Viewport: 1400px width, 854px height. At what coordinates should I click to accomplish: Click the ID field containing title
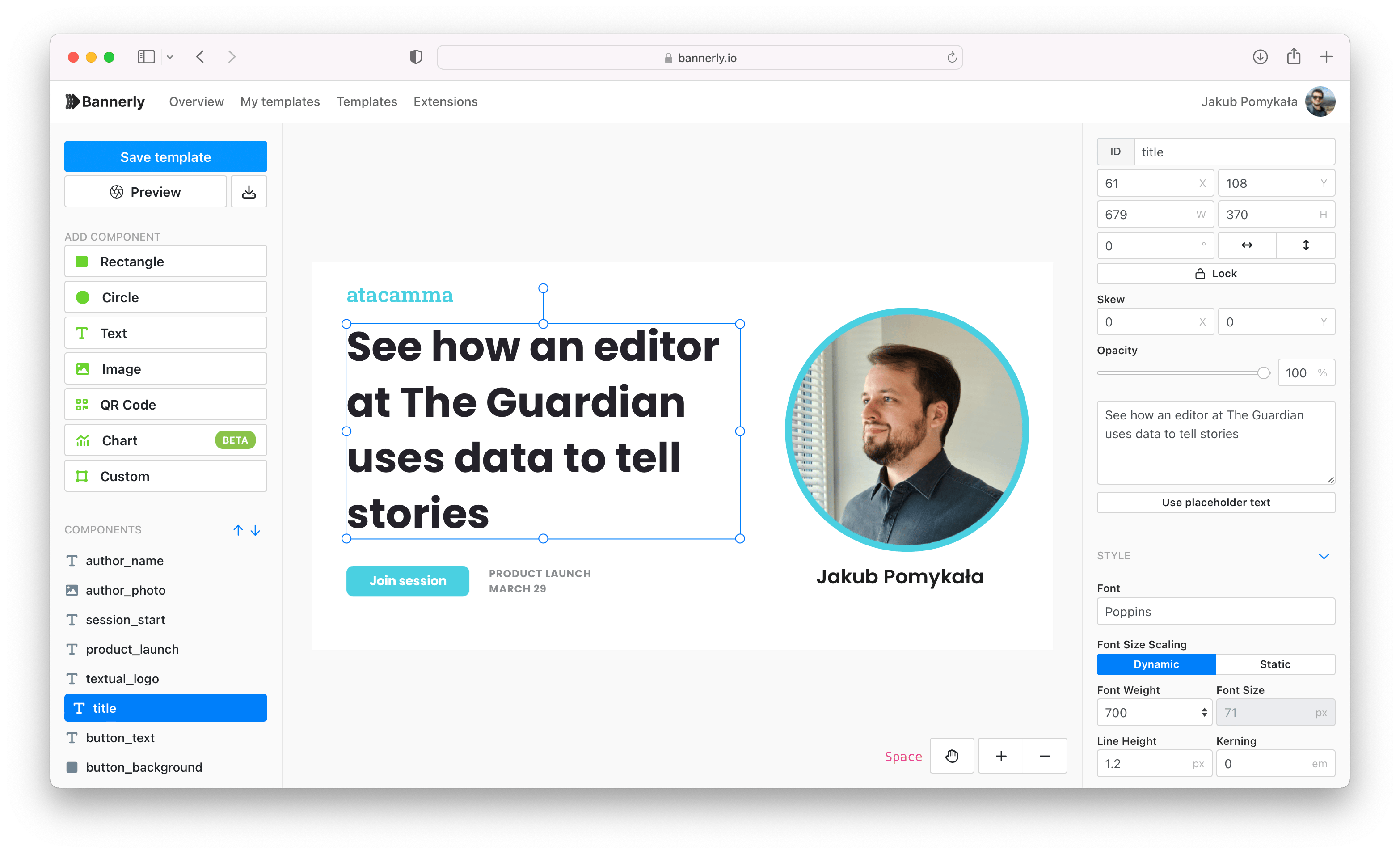[1234, 152]
